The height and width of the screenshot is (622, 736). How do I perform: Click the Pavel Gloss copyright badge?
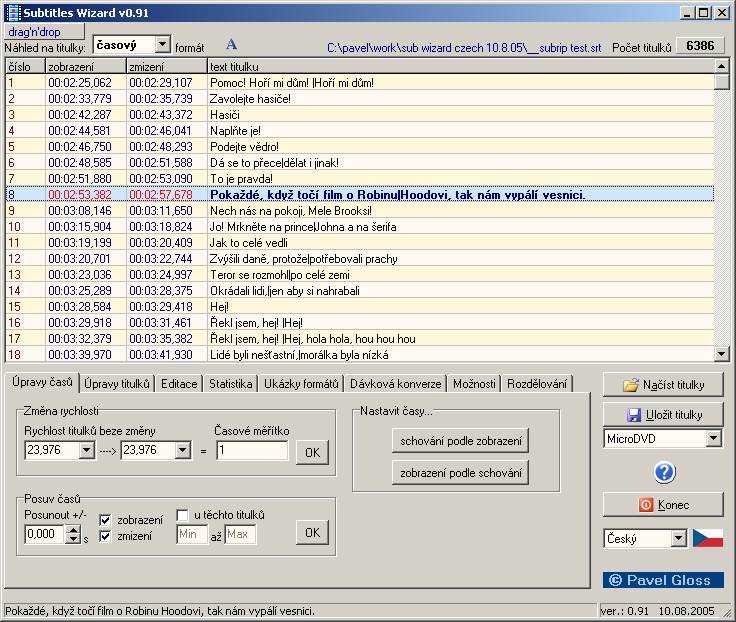662,580
